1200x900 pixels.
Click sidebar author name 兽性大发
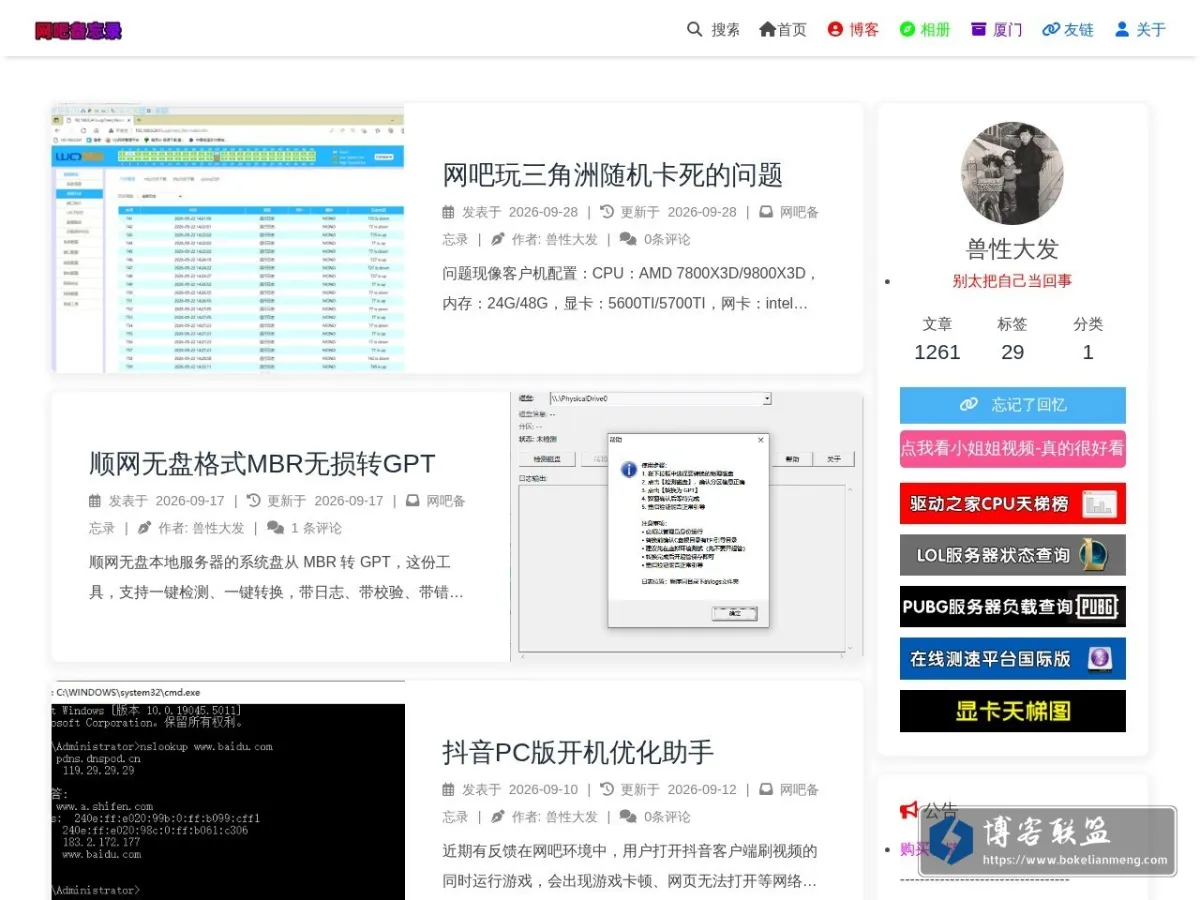1012,249
